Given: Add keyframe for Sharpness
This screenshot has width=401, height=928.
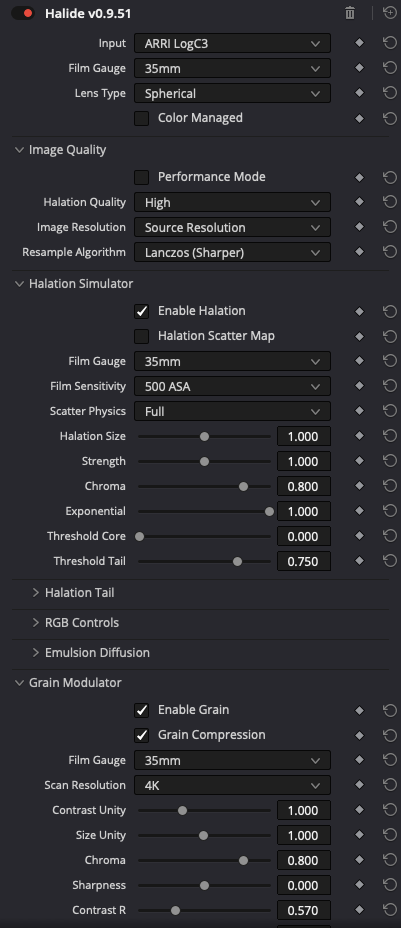Looking at the screenshot, I should 359,885.
